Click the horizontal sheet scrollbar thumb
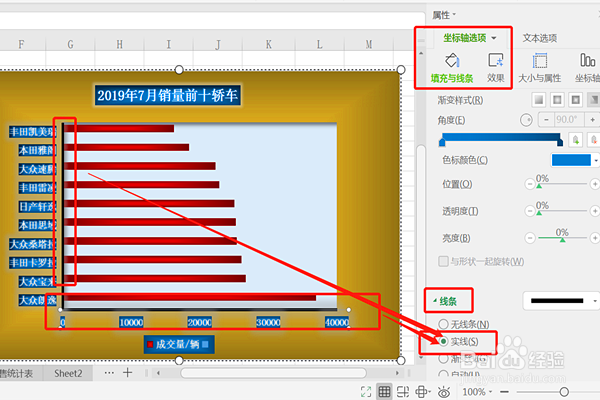 coord(273,372)
